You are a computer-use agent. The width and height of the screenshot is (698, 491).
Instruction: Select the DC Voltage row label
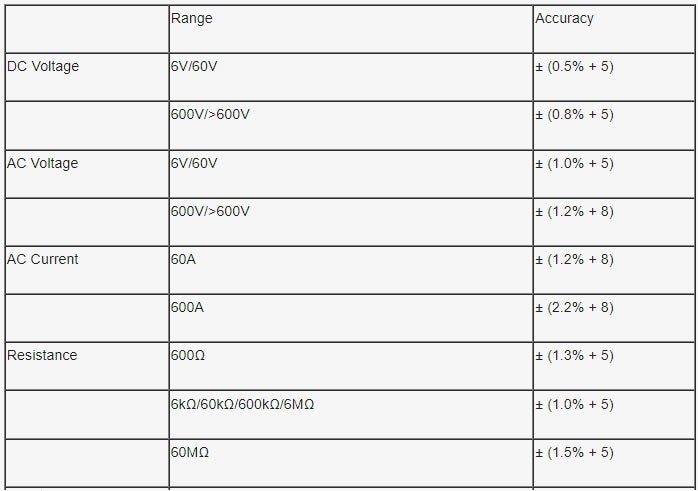pos(43,66)
